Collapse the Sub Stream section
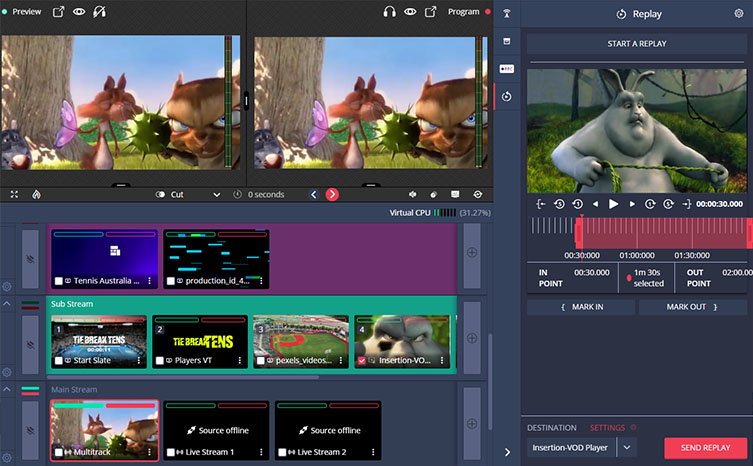 [x=7, y=304]
